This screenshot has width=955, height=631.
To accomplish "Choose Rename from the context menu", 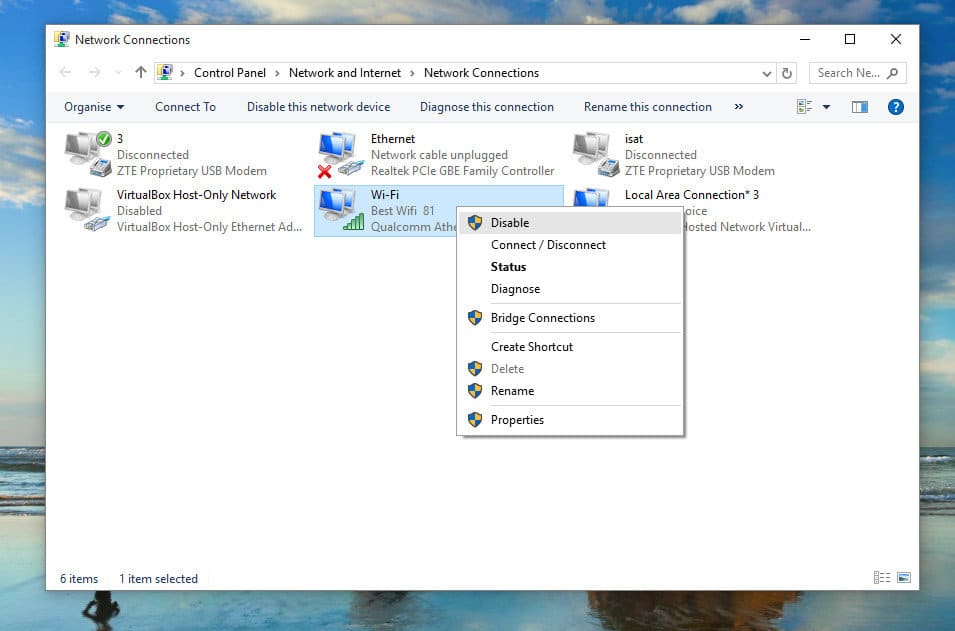I will tap(570, 391).
